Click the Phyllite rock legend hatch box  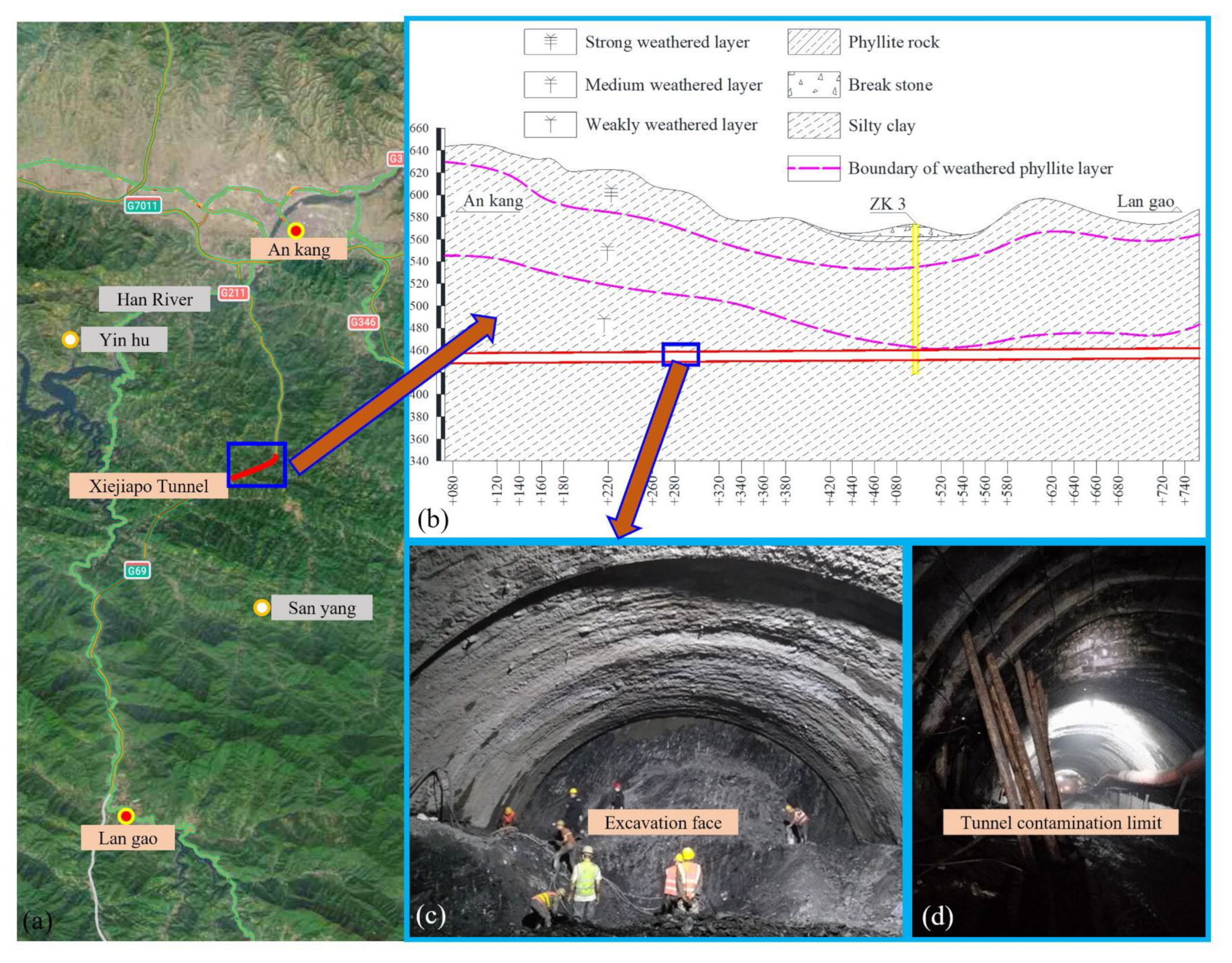(x=813, y=42)
